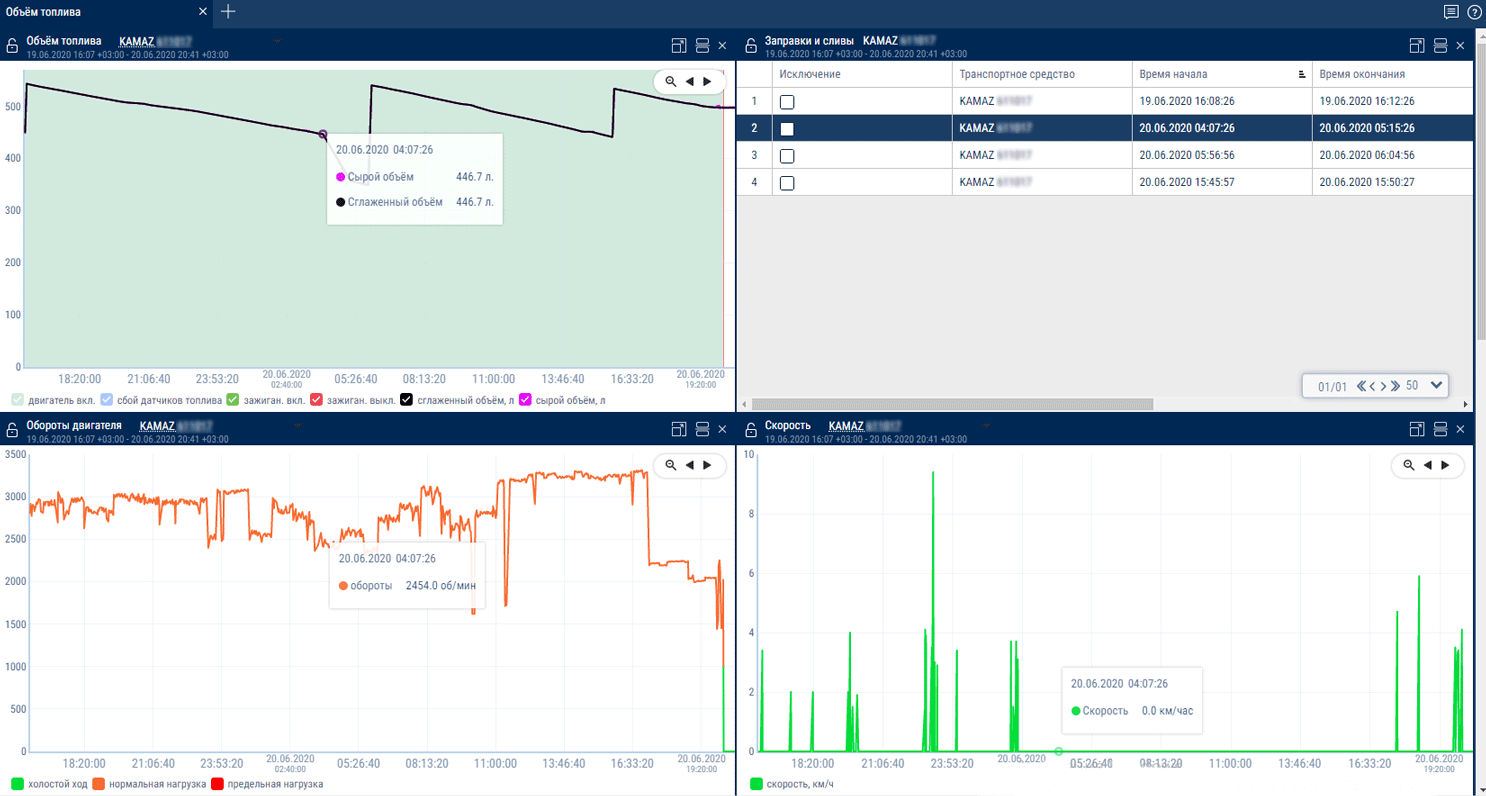Click 'скорость, км/ч' green legend swatch
This screenshot has height=796, width=1486.
756,784
